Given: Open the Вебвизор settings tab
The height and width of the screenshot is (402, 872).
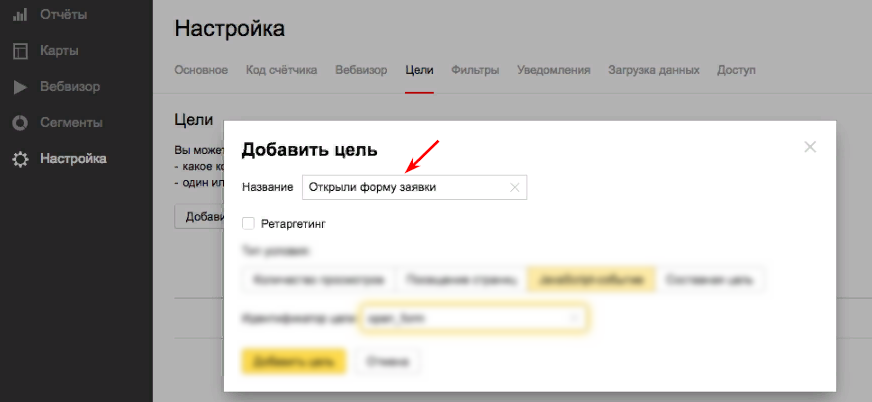Looking at the screenshot, I should (361, 71).
